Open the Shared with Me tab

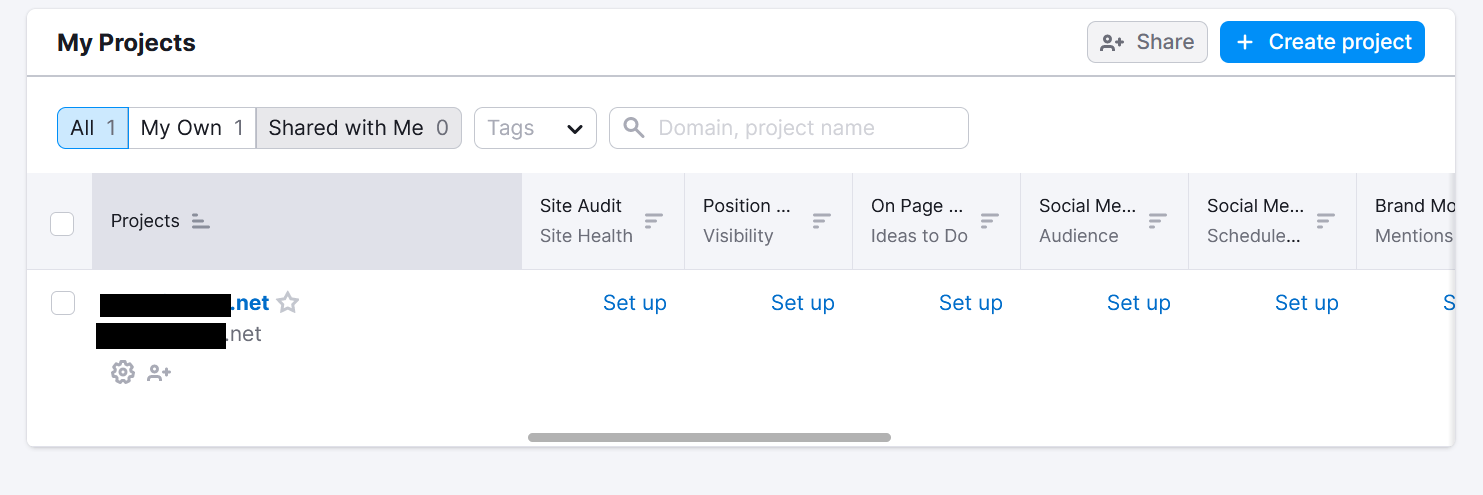(x=358, y=128)
